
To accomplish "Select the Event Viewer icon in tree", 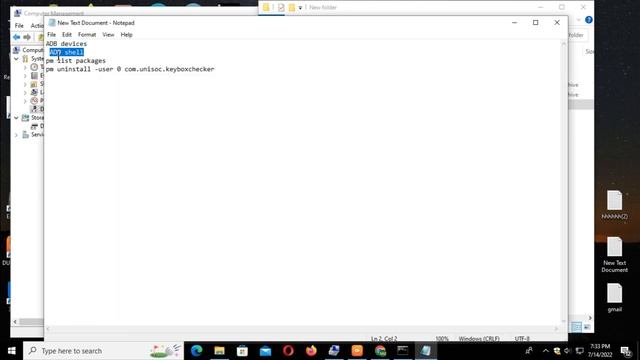I will coord(34,76).
